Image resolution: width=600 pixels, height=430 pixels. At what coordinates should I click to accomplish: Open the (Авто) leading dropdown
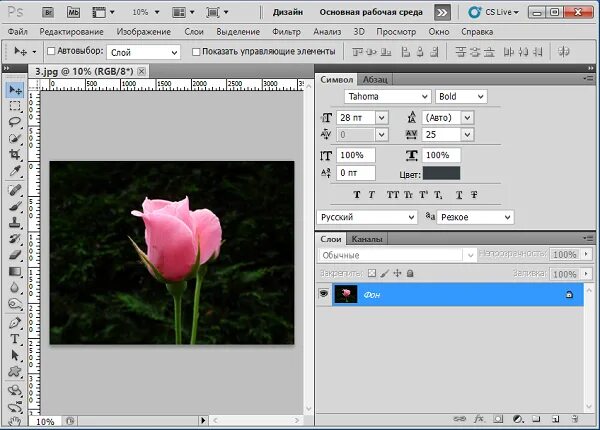(x=467, y=118)
